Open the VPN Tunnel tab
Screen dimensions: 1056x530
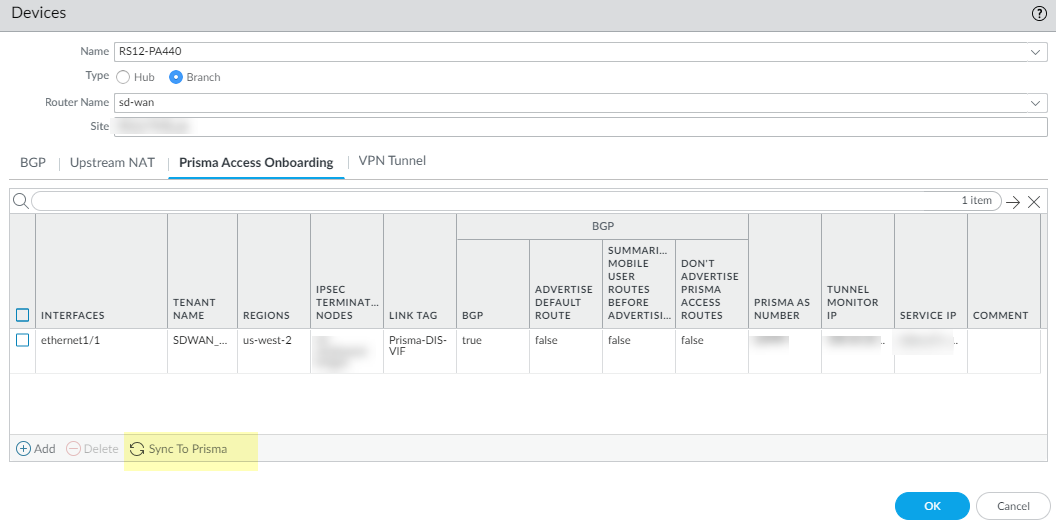pyautogui.click(x=392, y=160)
